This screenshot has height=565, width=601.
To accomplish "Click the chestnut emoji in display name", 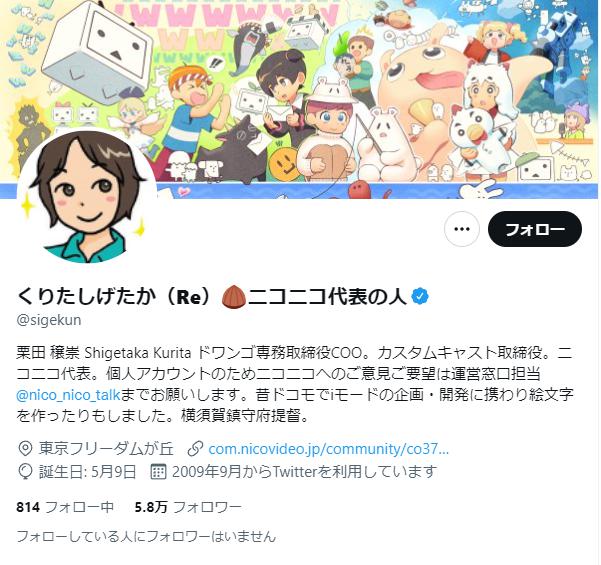I will (233, 296).
